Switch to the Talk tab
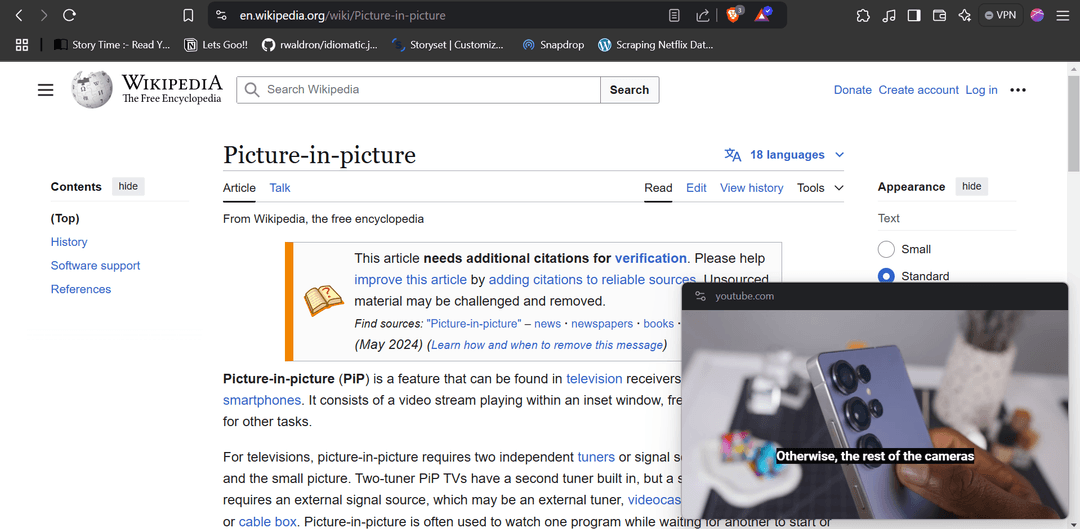This screenshot has width=1080, height=529. click(280, 188)
